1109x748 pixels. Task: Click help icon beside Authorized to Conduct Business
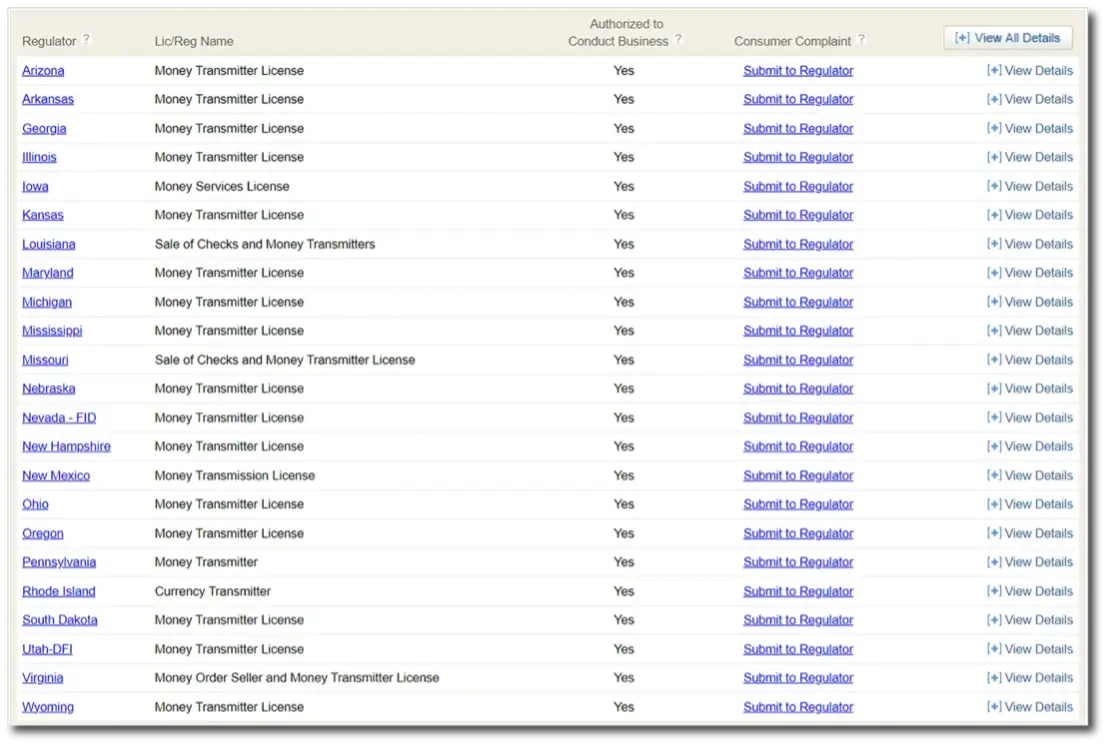[678, 40]
